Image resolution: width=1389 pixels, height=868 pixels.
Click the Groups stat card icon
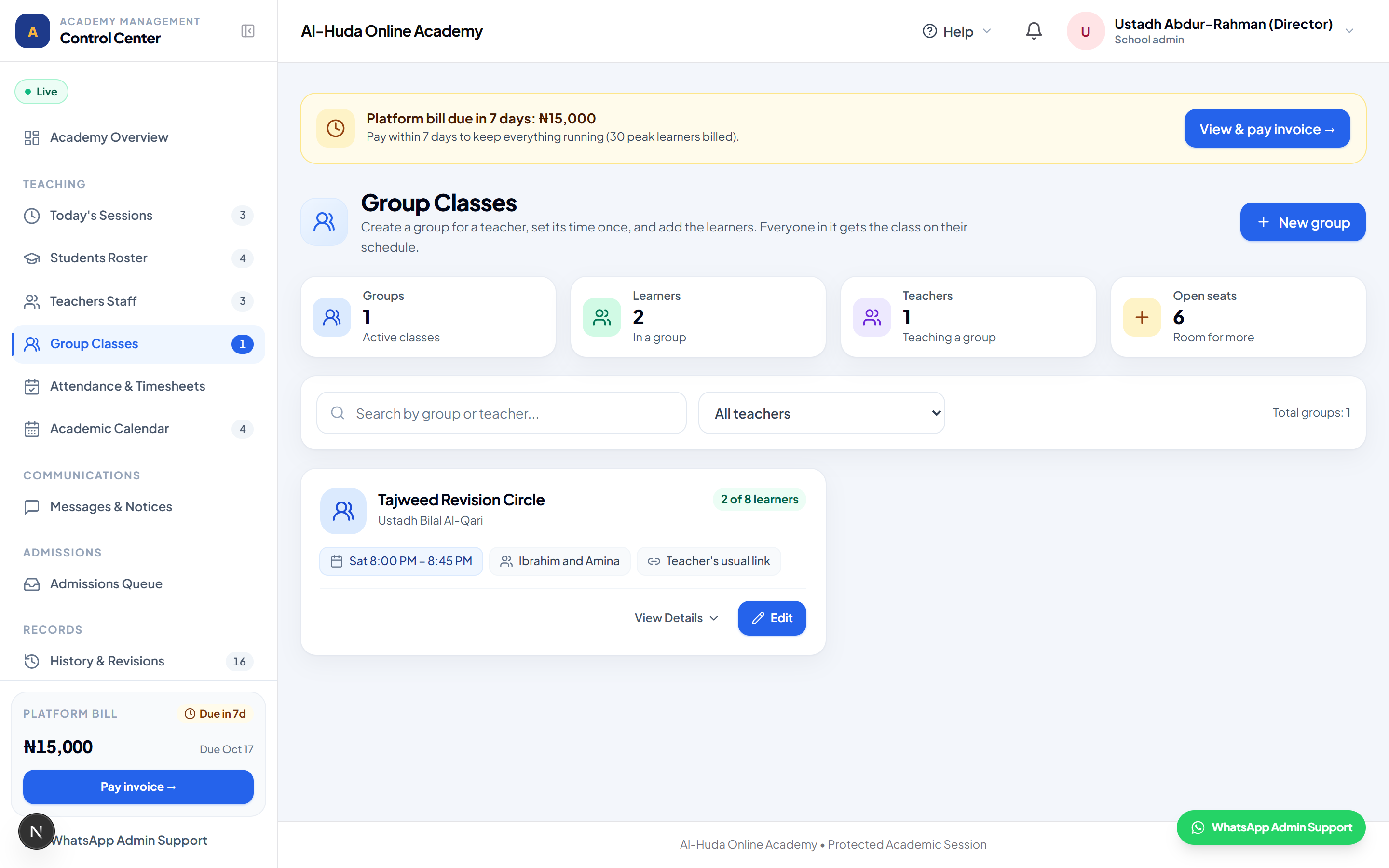[332, 317]
